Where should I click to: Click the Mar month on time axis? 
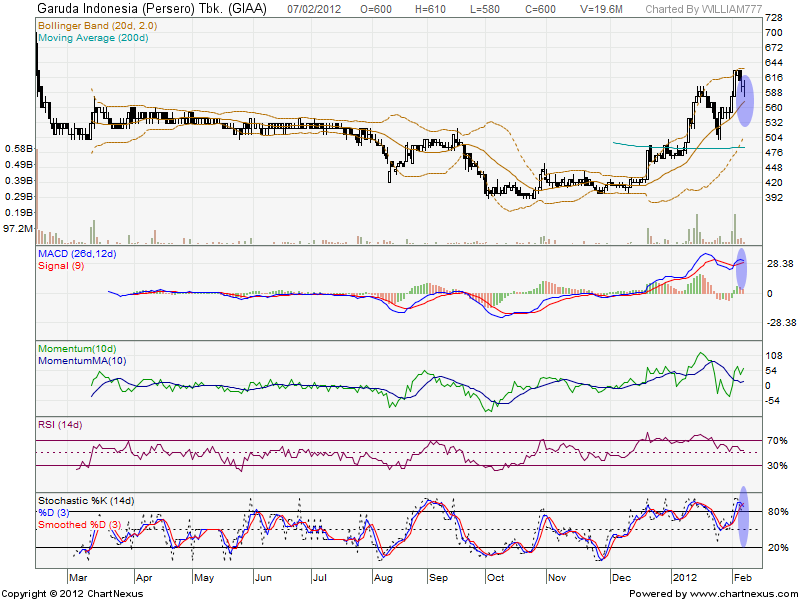(78, 578)
